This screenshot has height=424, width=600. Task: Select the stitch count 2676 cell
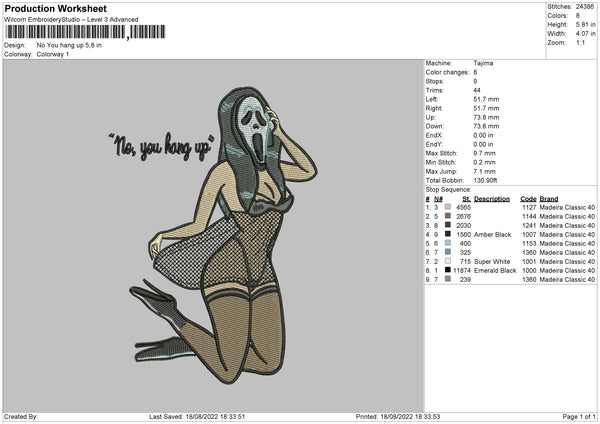tap(464, 217)
